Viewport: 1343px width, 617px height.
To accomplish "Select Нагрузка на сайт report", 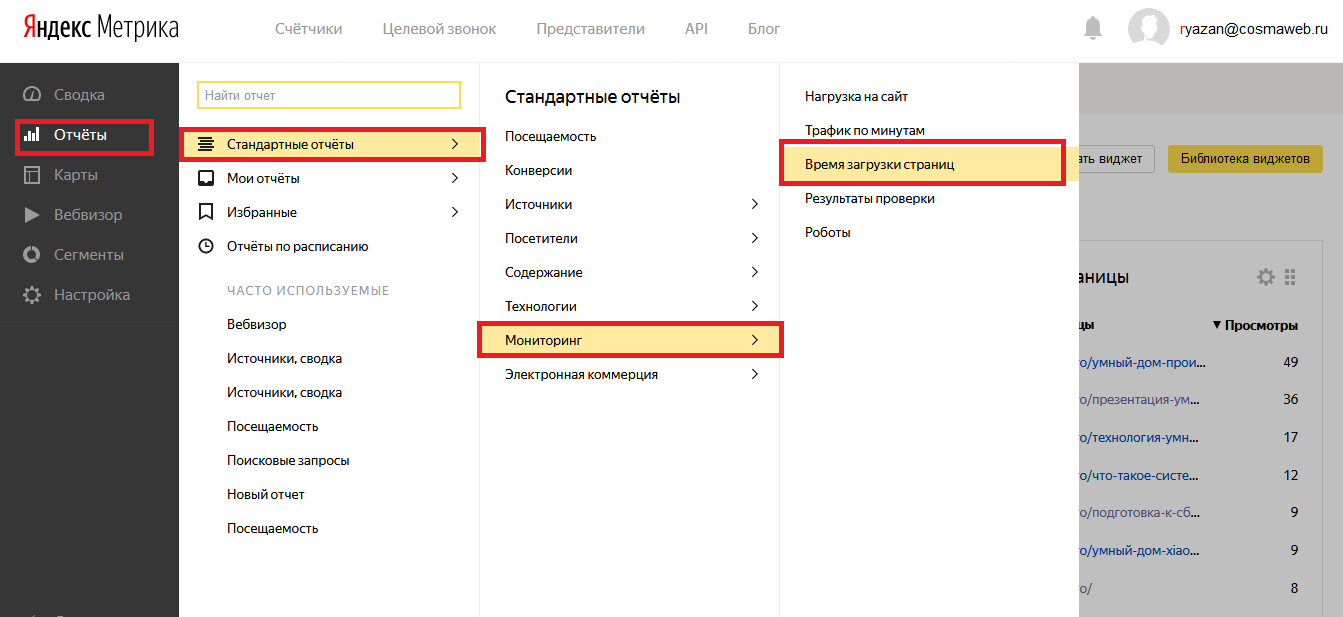I will pyautogui.click(x=856, y=96).
